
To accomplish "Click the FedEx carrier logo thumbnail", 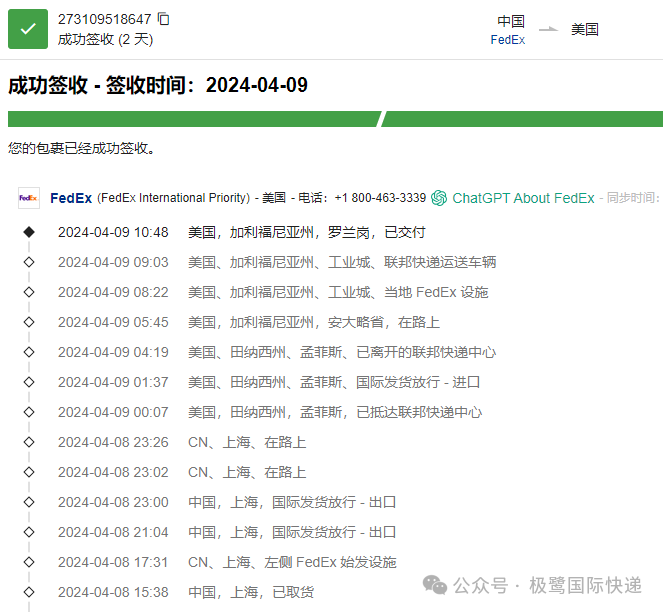I will 29,198.
